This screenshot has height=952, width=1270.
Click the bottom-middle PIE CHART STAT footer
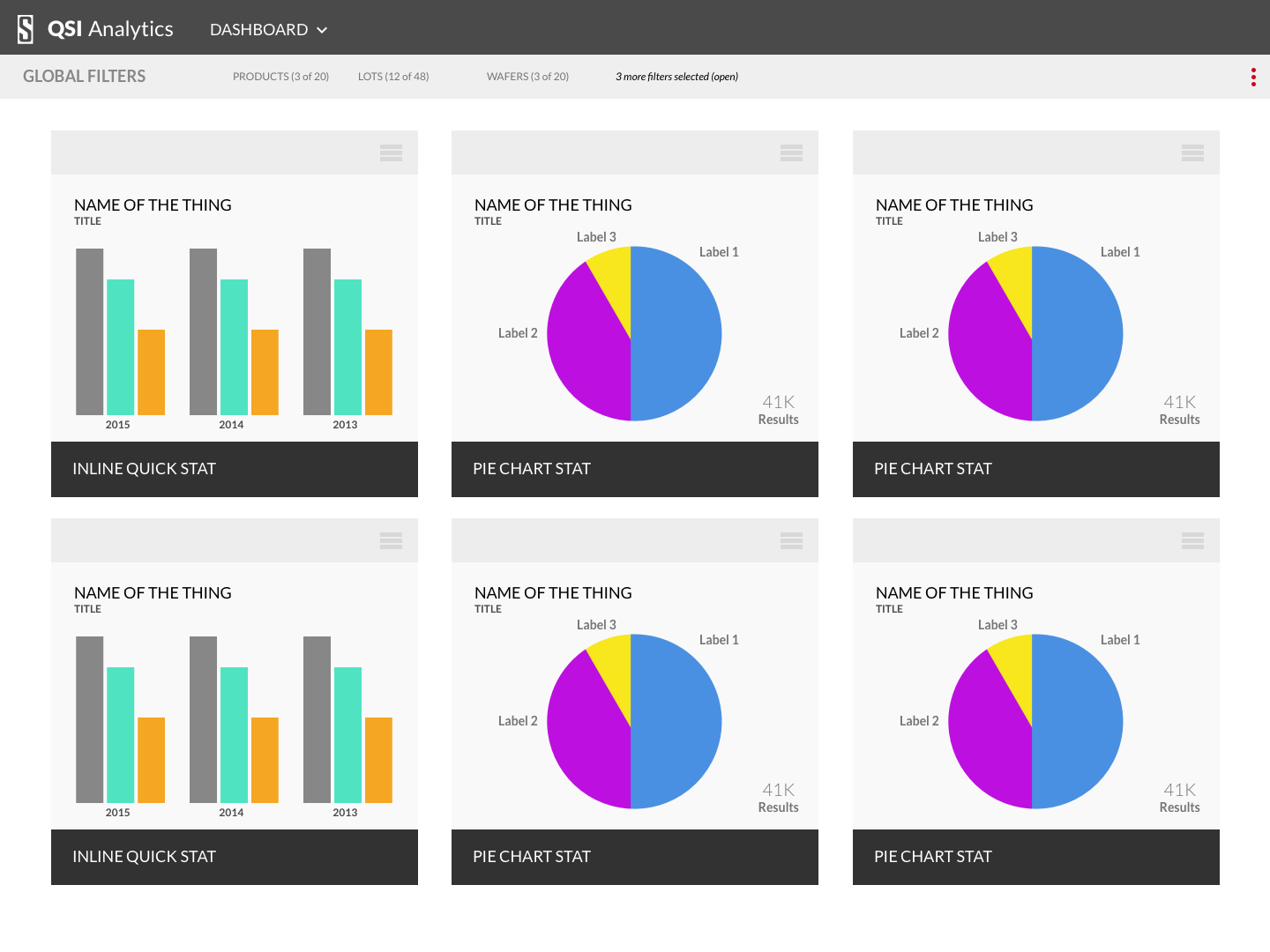[x=634, y=857]
